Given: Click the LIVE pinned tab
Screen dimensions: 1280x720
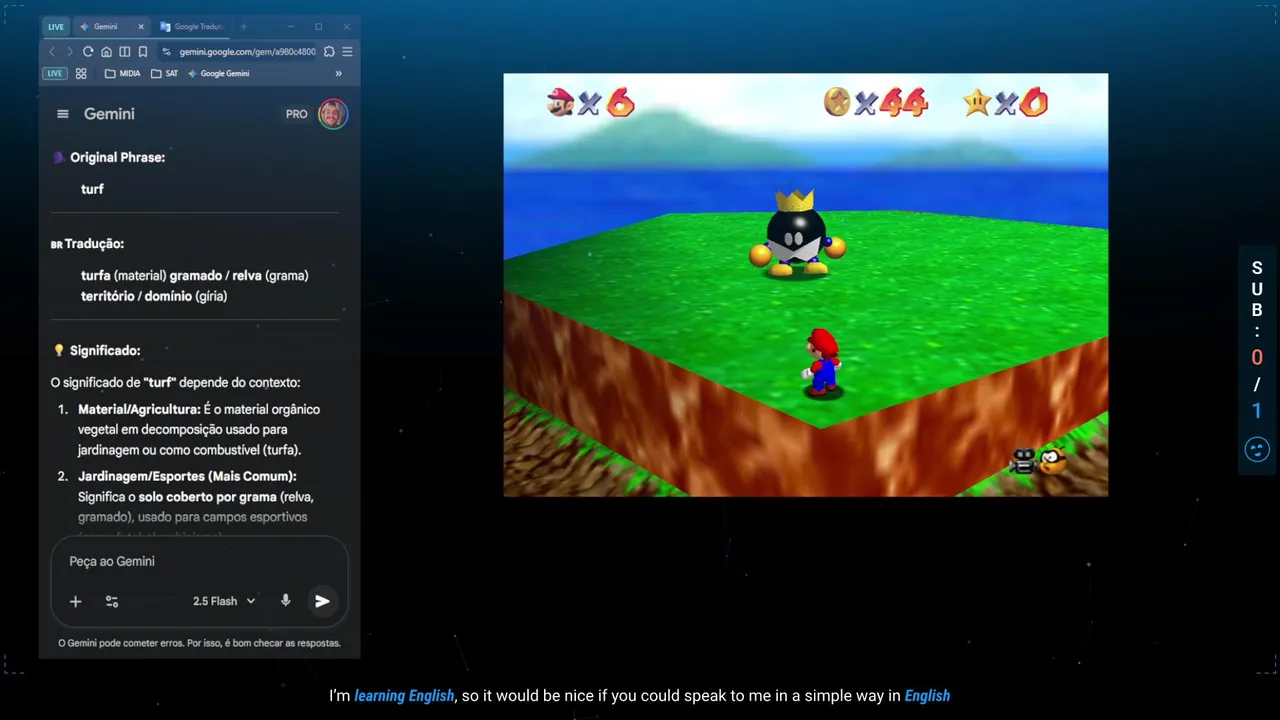Looking at the screenshot, I should (x=56, y=27).
